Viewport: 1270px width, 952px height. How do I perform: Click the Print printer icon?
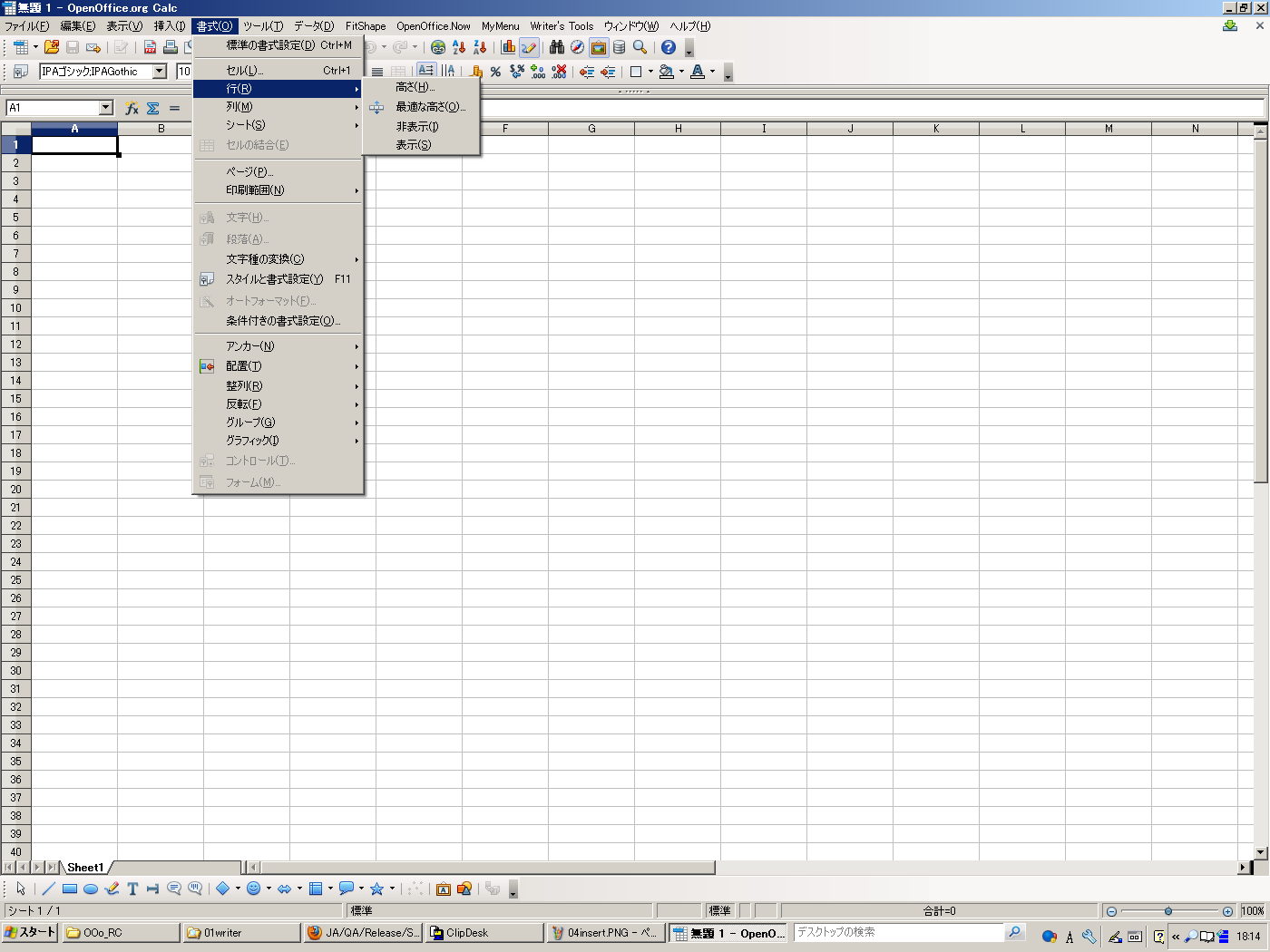tap(171, 47)
